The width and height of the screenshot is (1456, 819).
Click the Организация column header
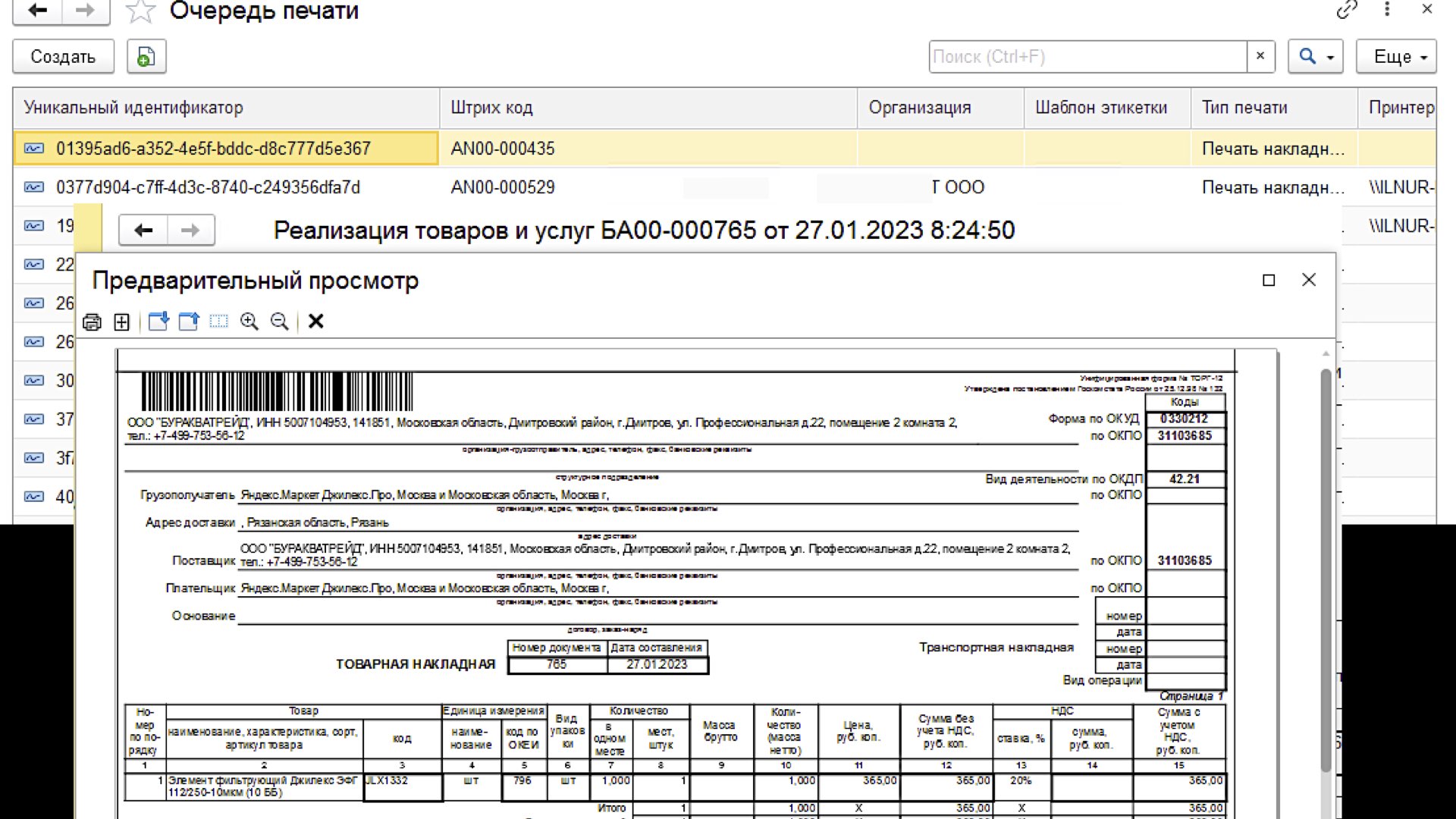point(941,108)
